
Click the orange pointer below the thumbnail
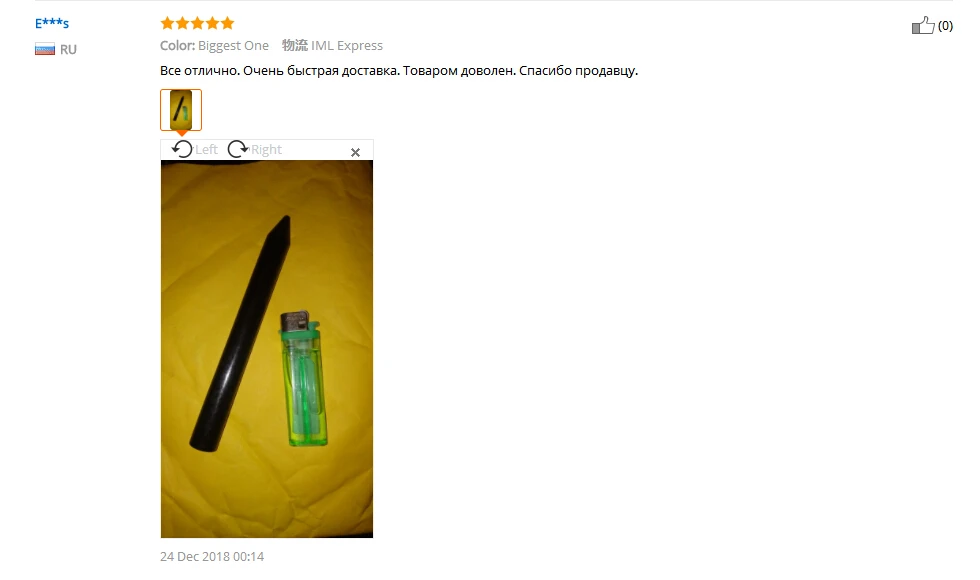pyautogui.click(x=181, y=133)
